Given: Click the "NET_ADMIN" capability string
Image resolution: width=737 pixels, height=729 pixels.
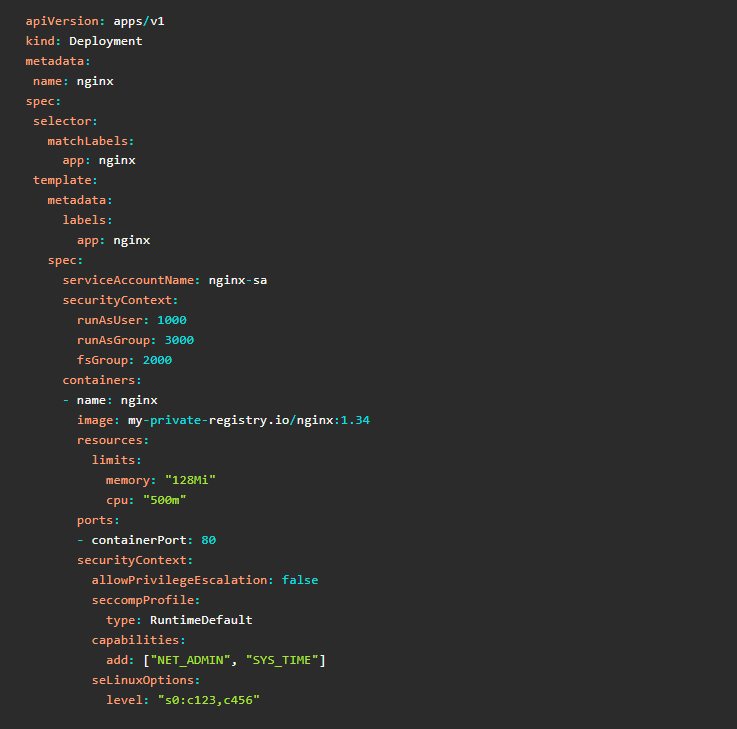Looking at the screenshot, I should click(x=190, y=660).
